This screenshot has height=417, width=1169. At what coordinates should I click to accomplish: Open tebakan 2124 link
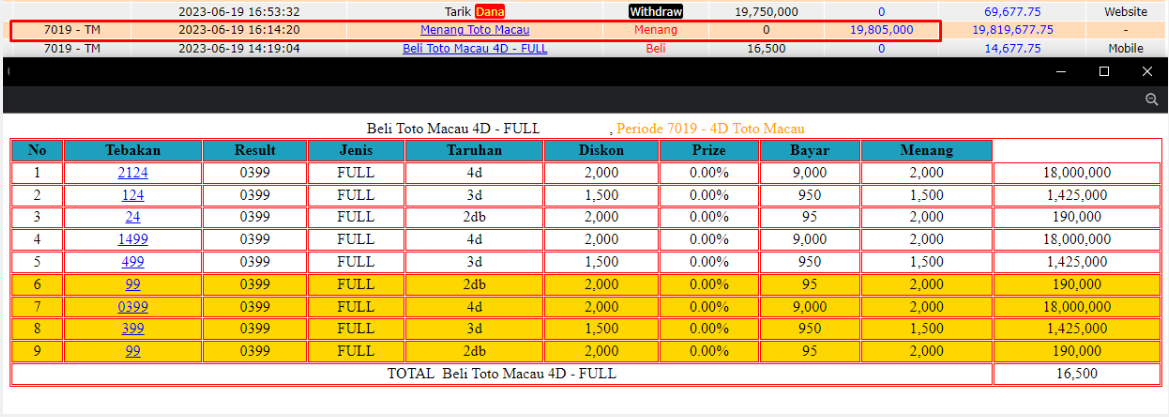pos(133,173)
